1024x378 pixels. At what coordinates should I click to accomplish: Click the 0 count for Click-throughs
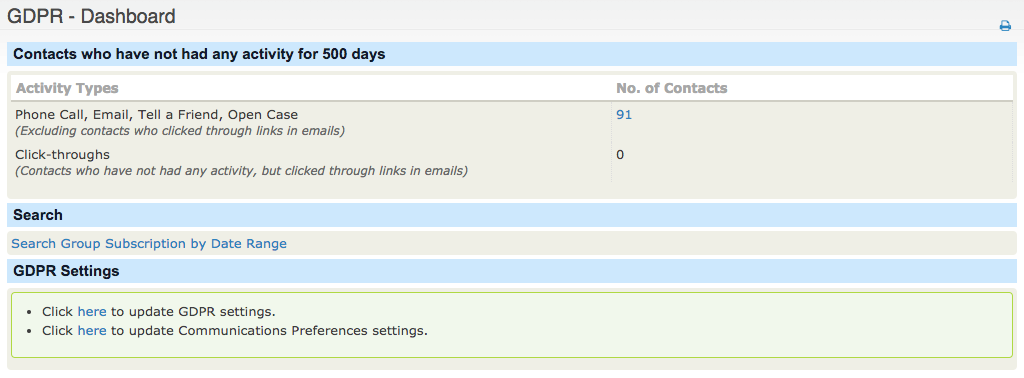click(620, 155)
